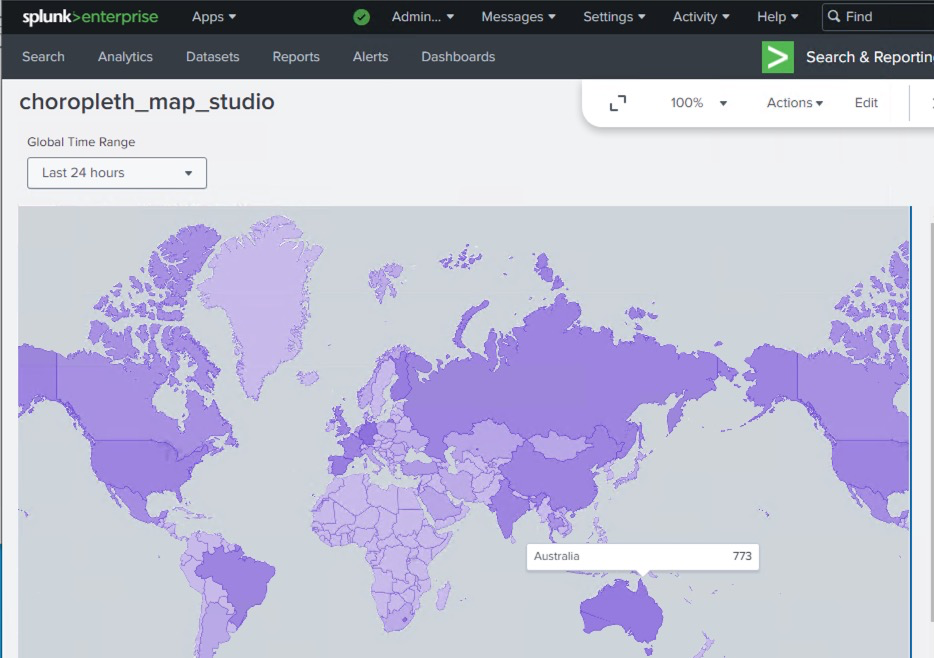934x658 pixels.
Task: Open the Help menu
Action: pyautogui.click(x=777, y=17)
